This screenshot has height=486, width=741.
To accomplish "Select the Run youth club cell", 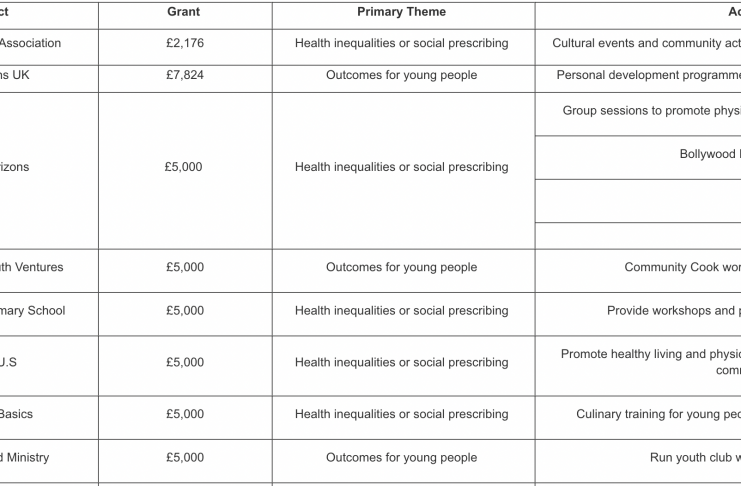I will [695, 457].
